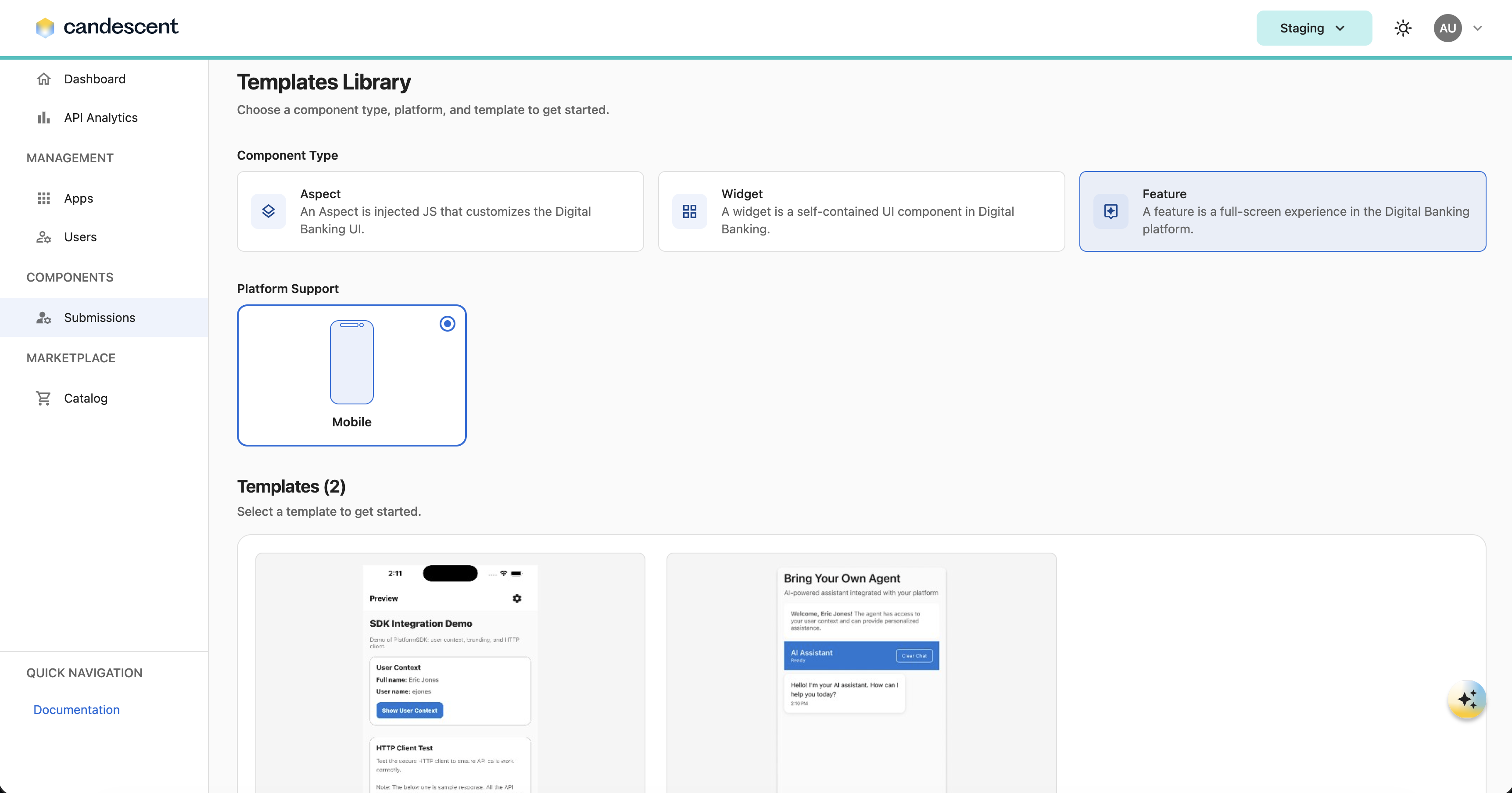
Task: Click the Widget grid icon
Action: [689, 211]
